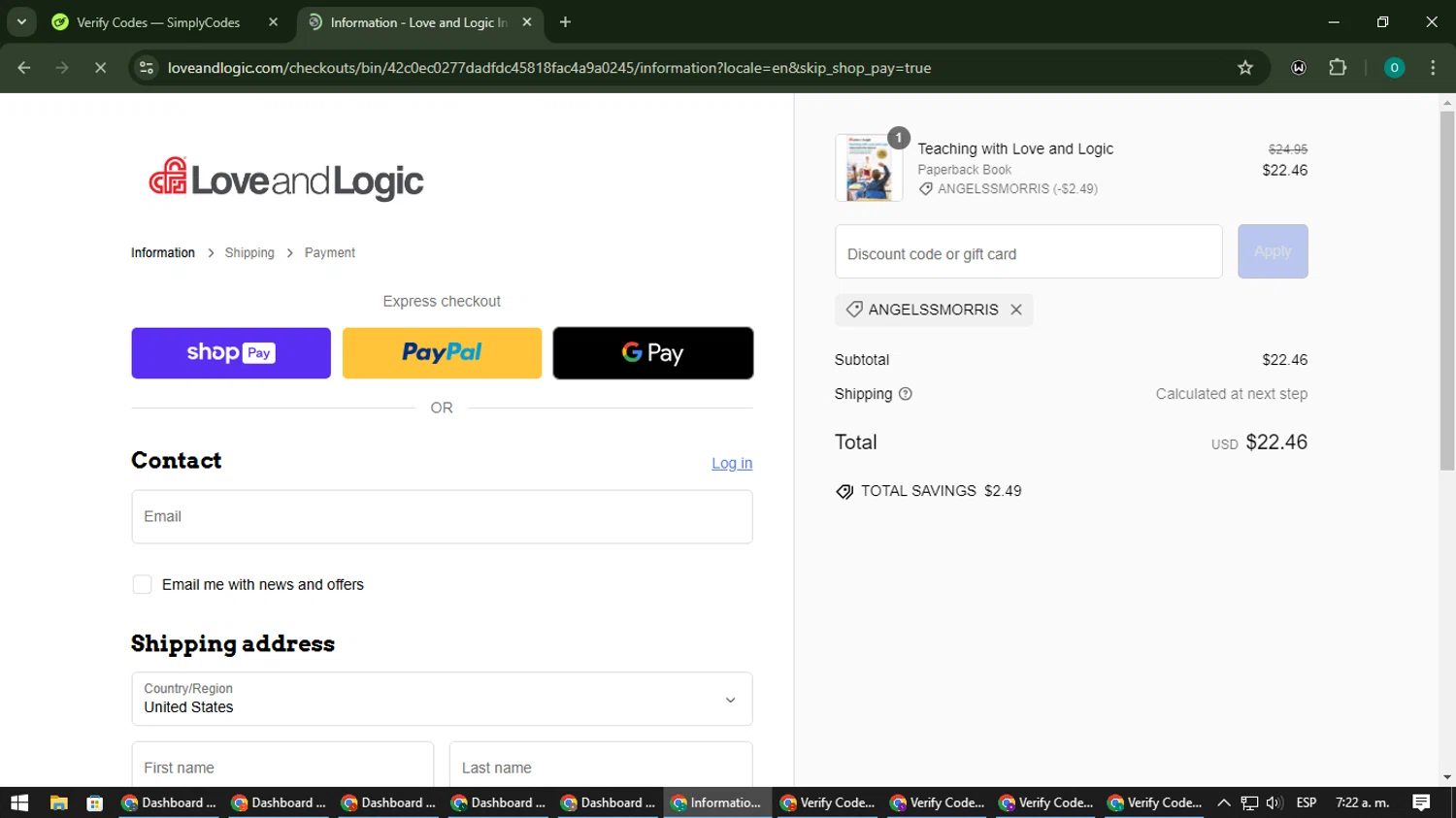1456x818 pixels.
Task: Stop loading the page
Action: (100, 68)
